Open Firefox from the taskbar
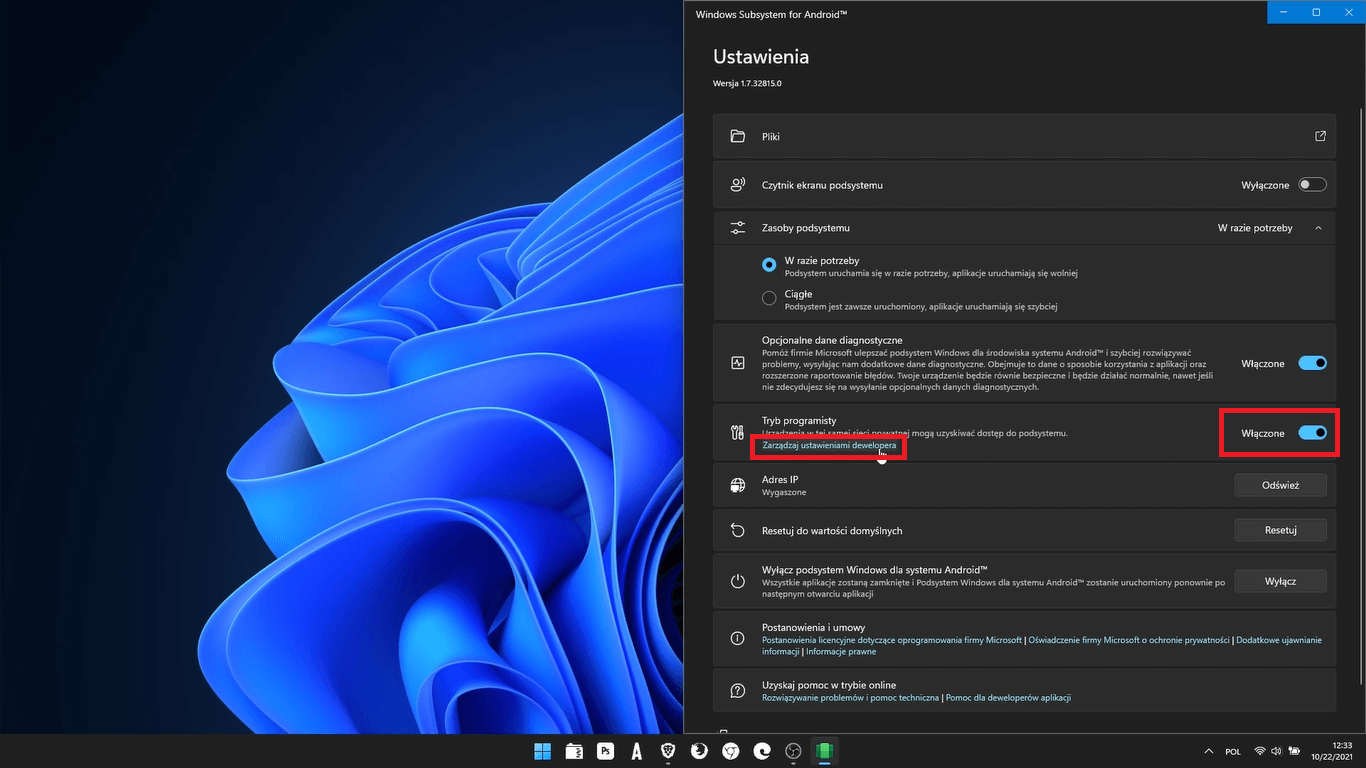This screenshot has width=1366, height=768. (x=699, y=751)
